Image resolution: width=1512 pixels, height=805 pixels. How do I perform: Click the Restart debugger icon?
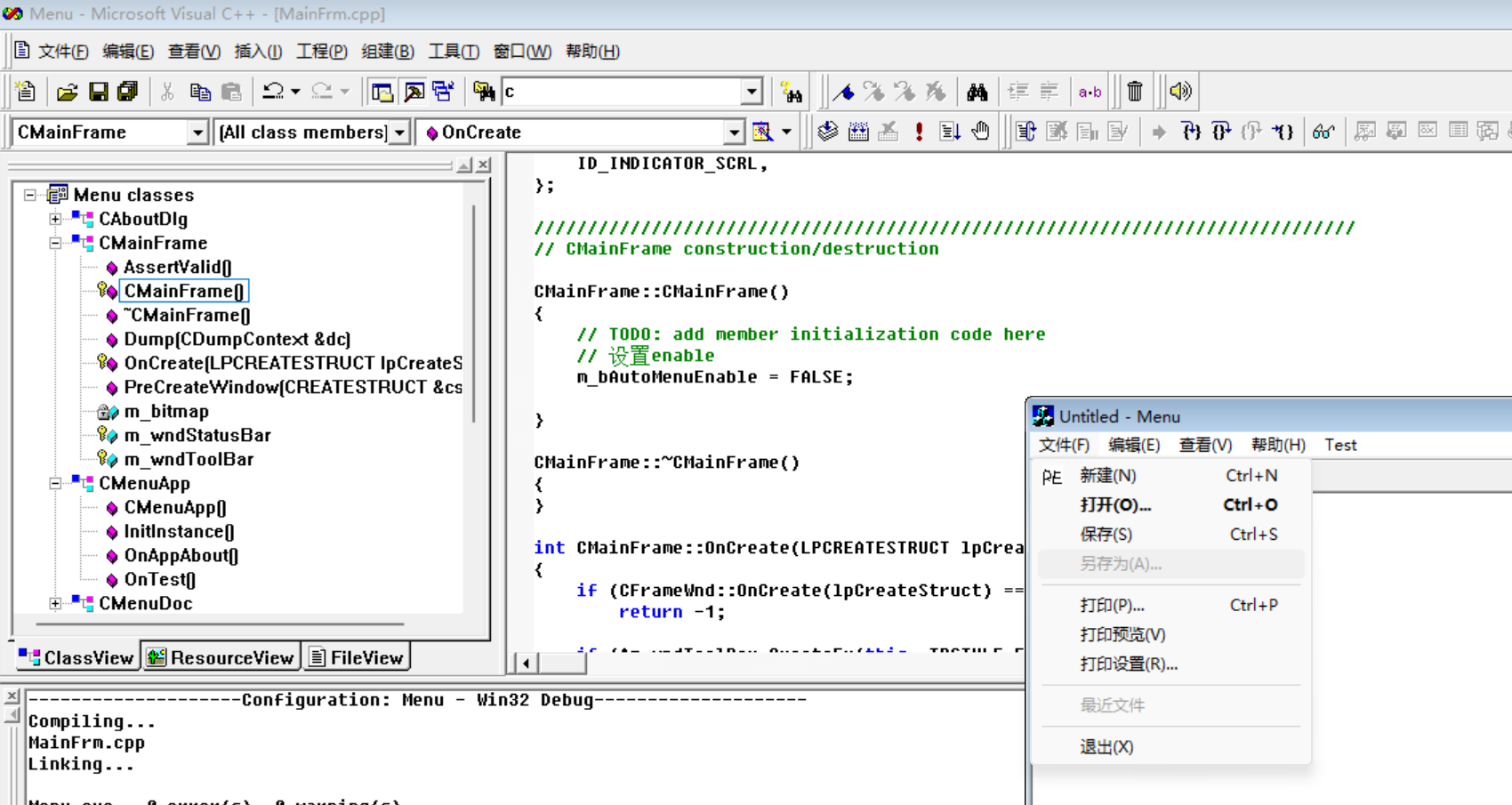[1025, 132]
